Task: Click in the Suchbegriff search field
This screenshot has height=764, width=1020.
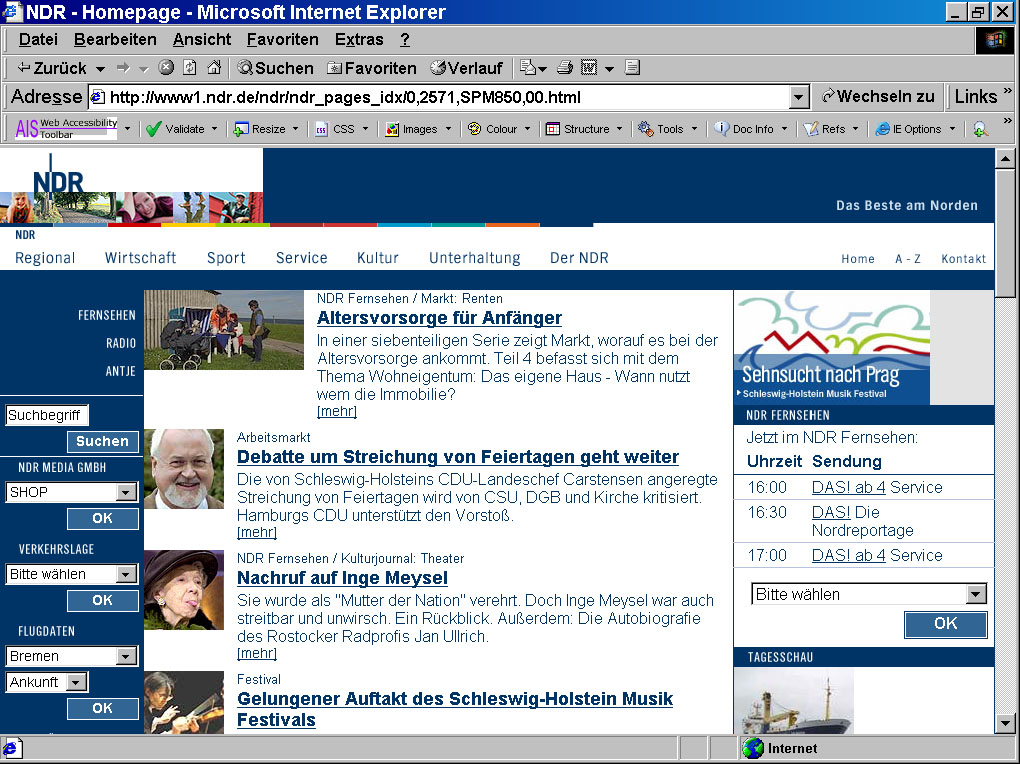Action: (x=47, y=415)
